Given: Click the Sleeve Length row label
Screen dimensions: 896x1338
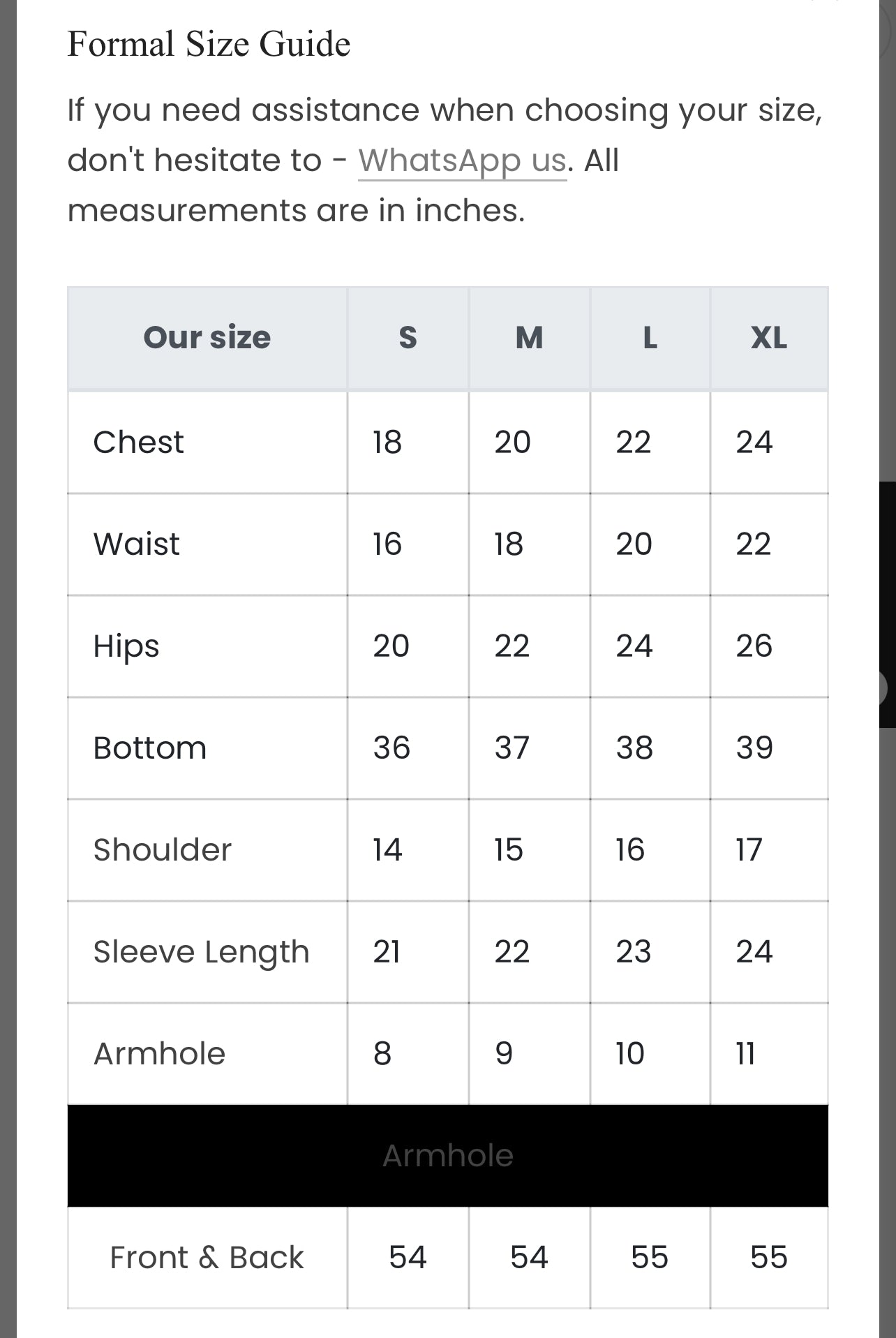Looking at the screenshot, I should pos(202,951).
